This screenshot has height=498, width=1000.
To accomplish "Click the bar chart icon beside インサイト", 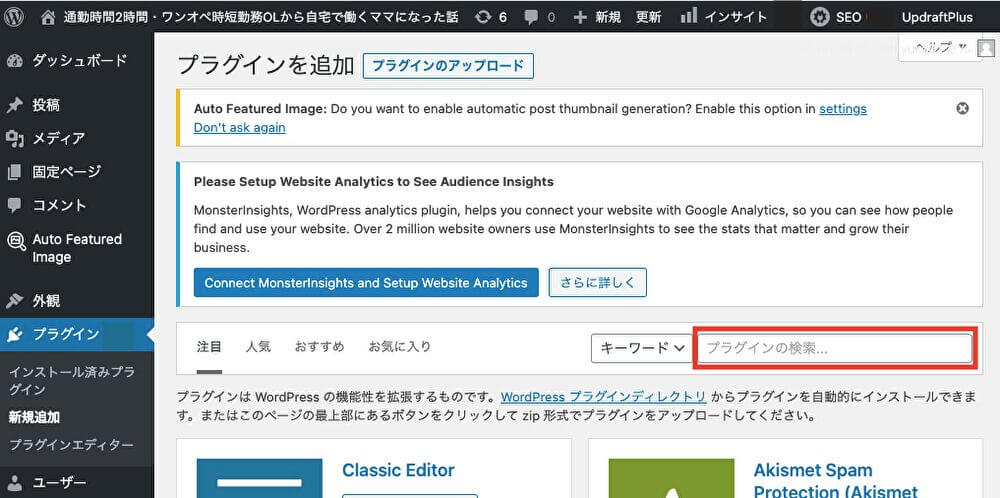I will coord(689,16).
